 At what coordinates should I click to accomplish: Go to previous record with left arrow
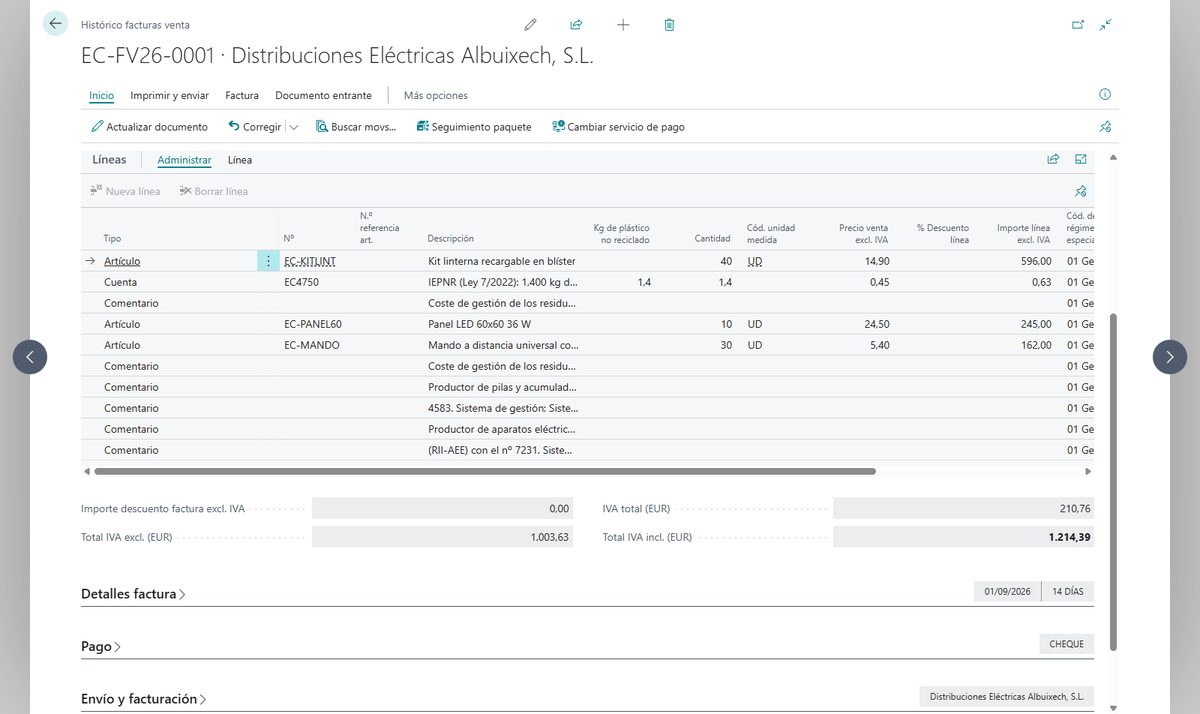pos(30,357)
